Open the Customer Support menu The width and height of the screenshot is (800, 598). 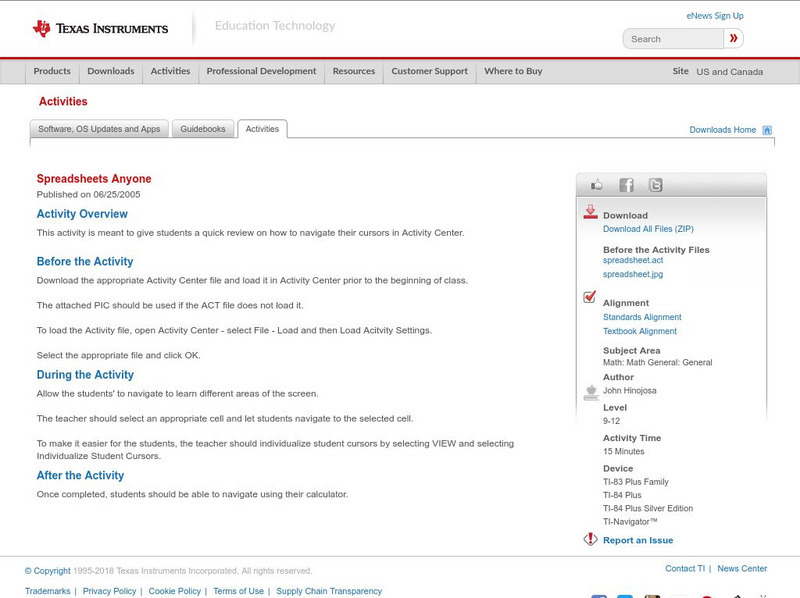430,71
